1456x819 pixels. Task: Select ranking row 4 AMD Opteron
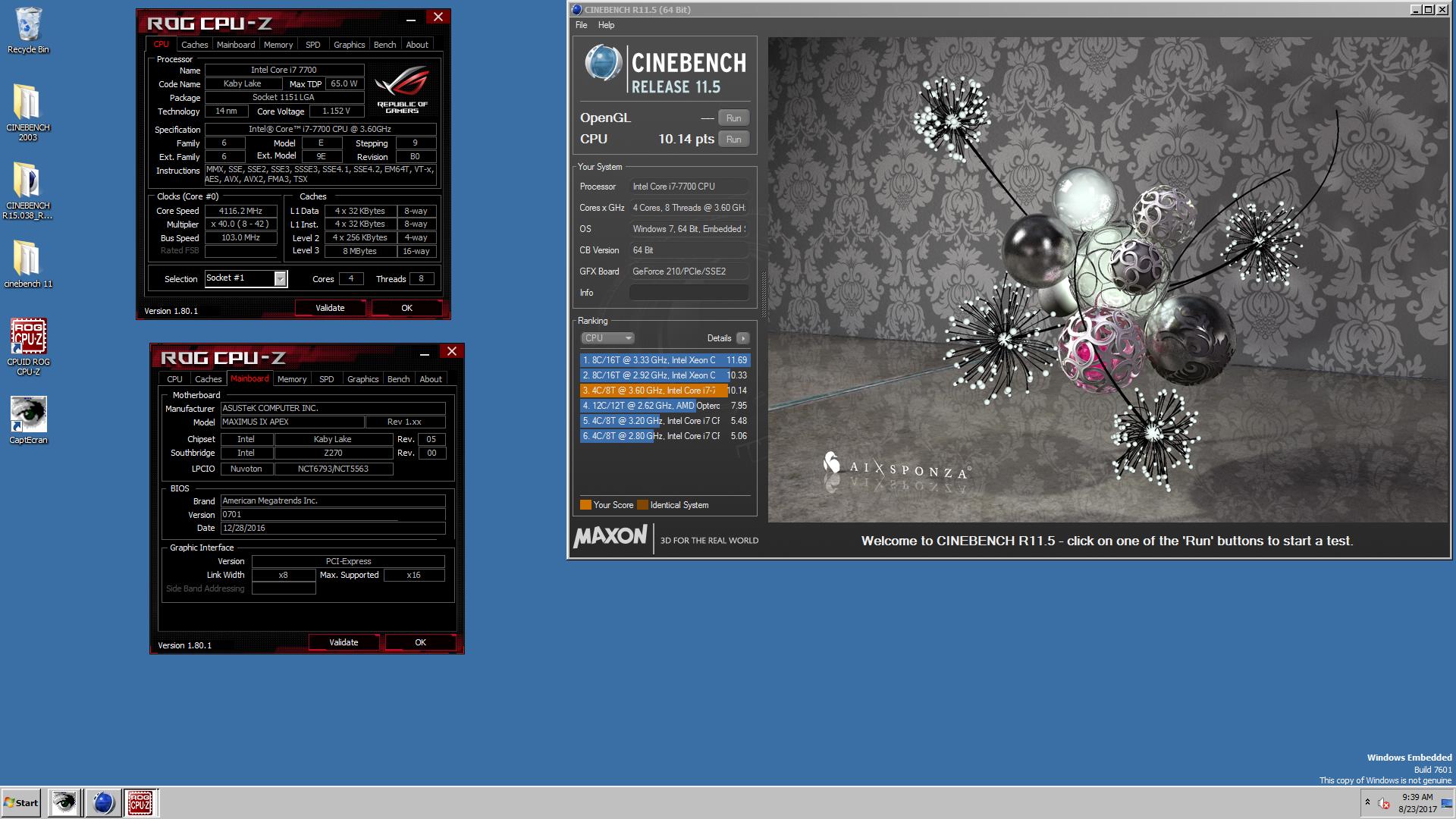click(664, 406)
